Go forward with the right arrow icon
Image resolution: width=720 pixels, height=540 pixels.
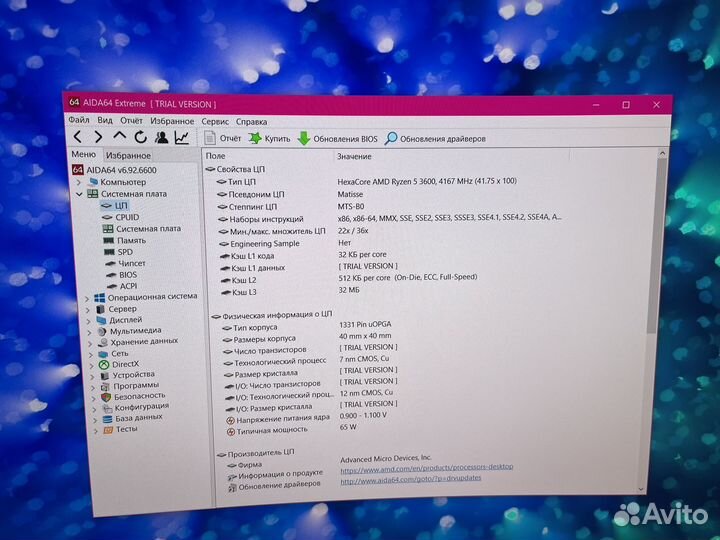98,136
